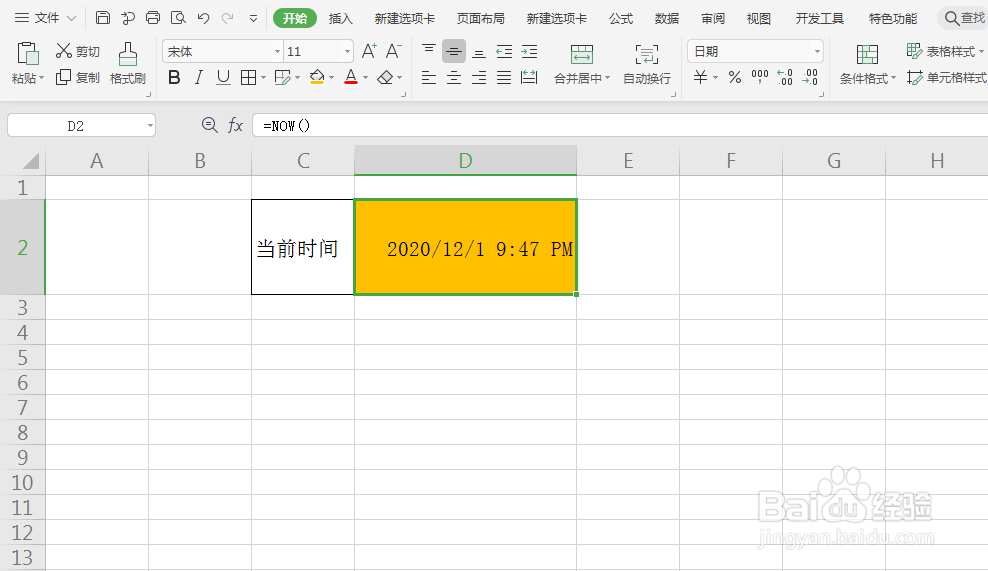Click the currency yen format icon
Viewport: 988px width, 571px height.
[700, 78]
